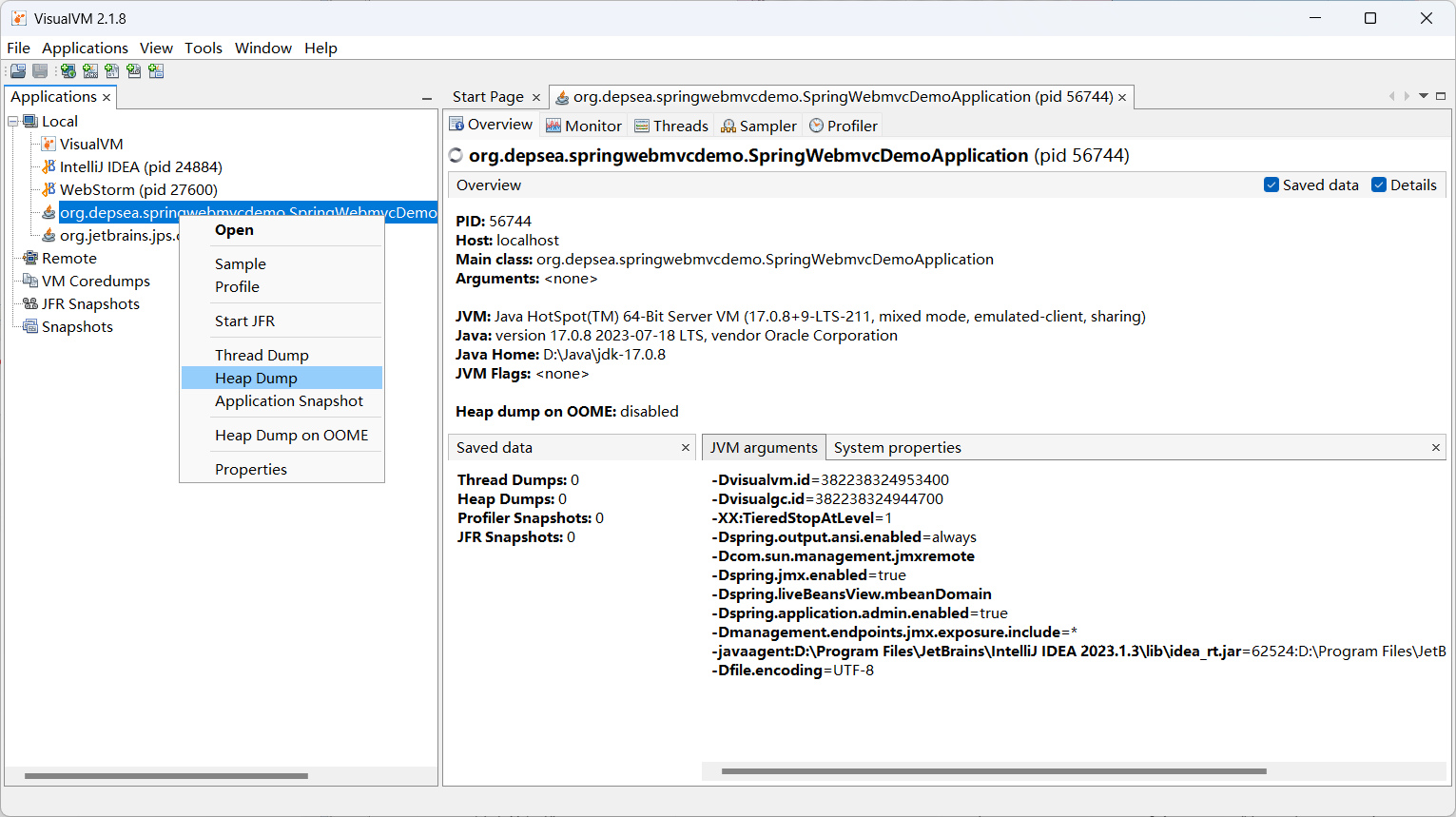This screenshot has height=817, width=1456.
Task: Open the Threads view
Action: click(670, 126)
